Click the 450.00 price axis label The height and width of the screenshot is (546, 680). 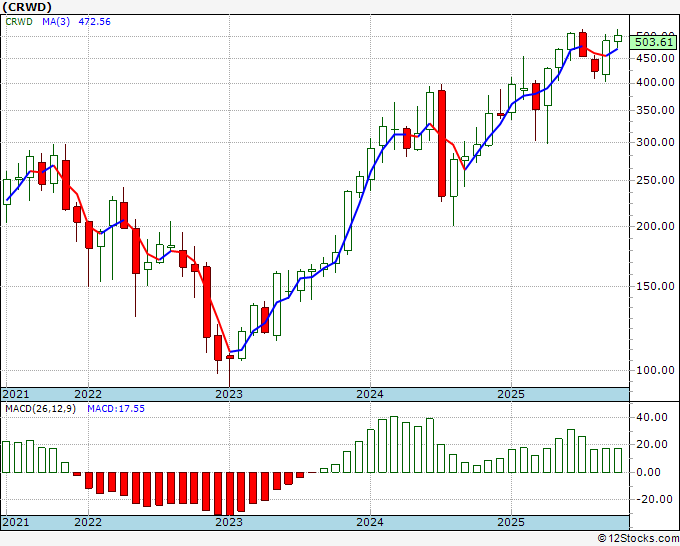657,58
